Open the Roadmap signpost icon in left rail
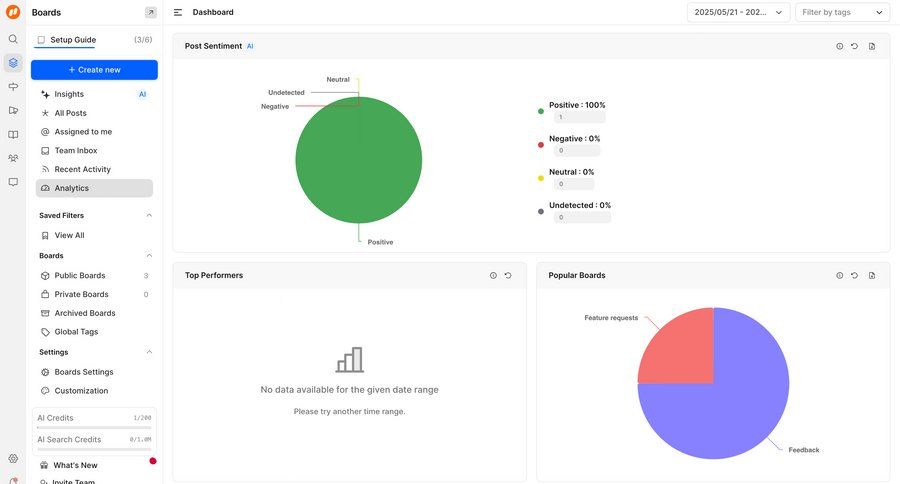 point(13,87)
